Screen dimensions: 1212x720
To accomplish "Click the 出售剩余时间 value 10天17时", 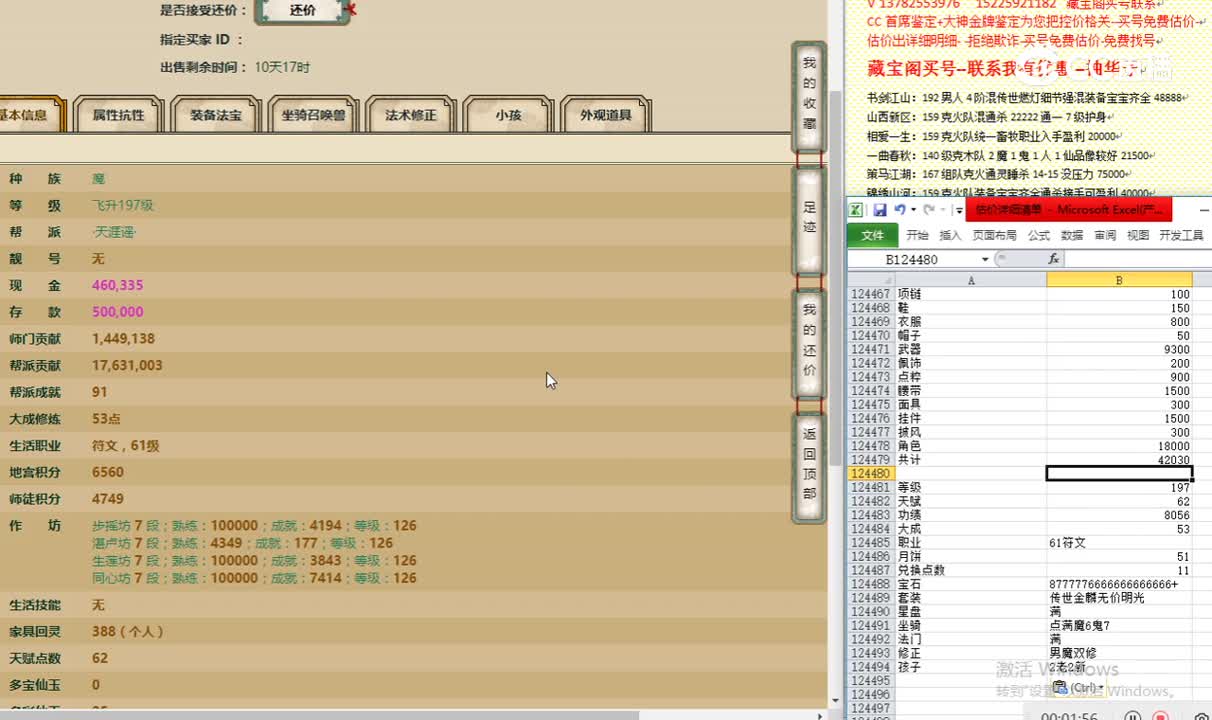I will (x=282, y=67).
